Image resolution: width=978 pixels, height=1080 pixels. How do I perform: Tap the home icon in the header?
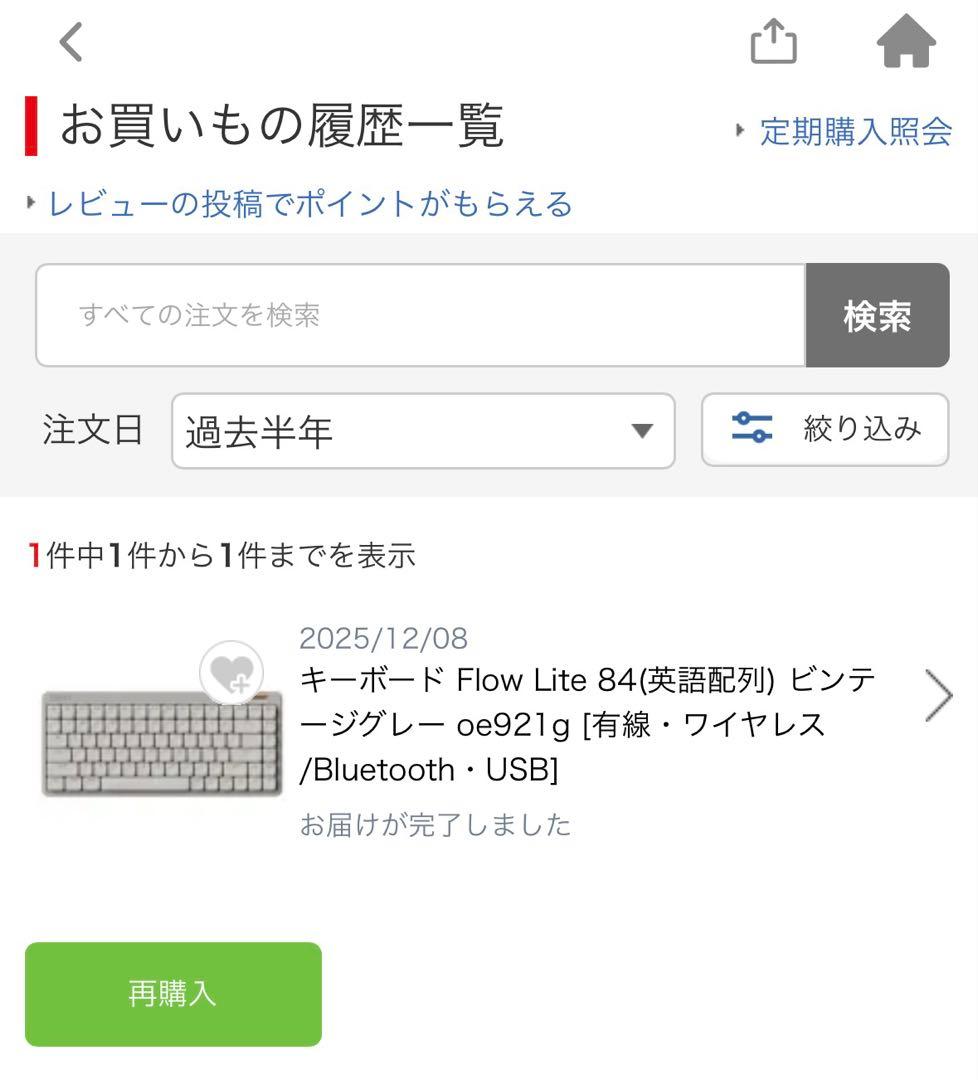click(x=905, y=42)
